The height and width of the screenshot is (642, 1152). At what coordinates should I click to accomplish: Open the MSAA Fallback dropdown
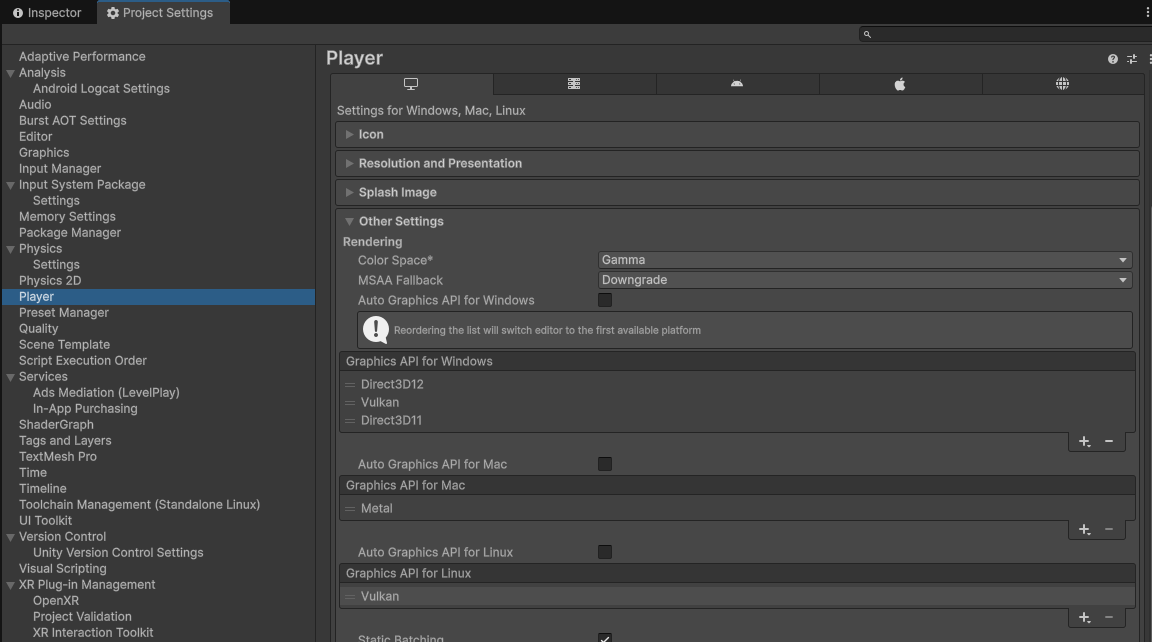[x=865, y=280]
